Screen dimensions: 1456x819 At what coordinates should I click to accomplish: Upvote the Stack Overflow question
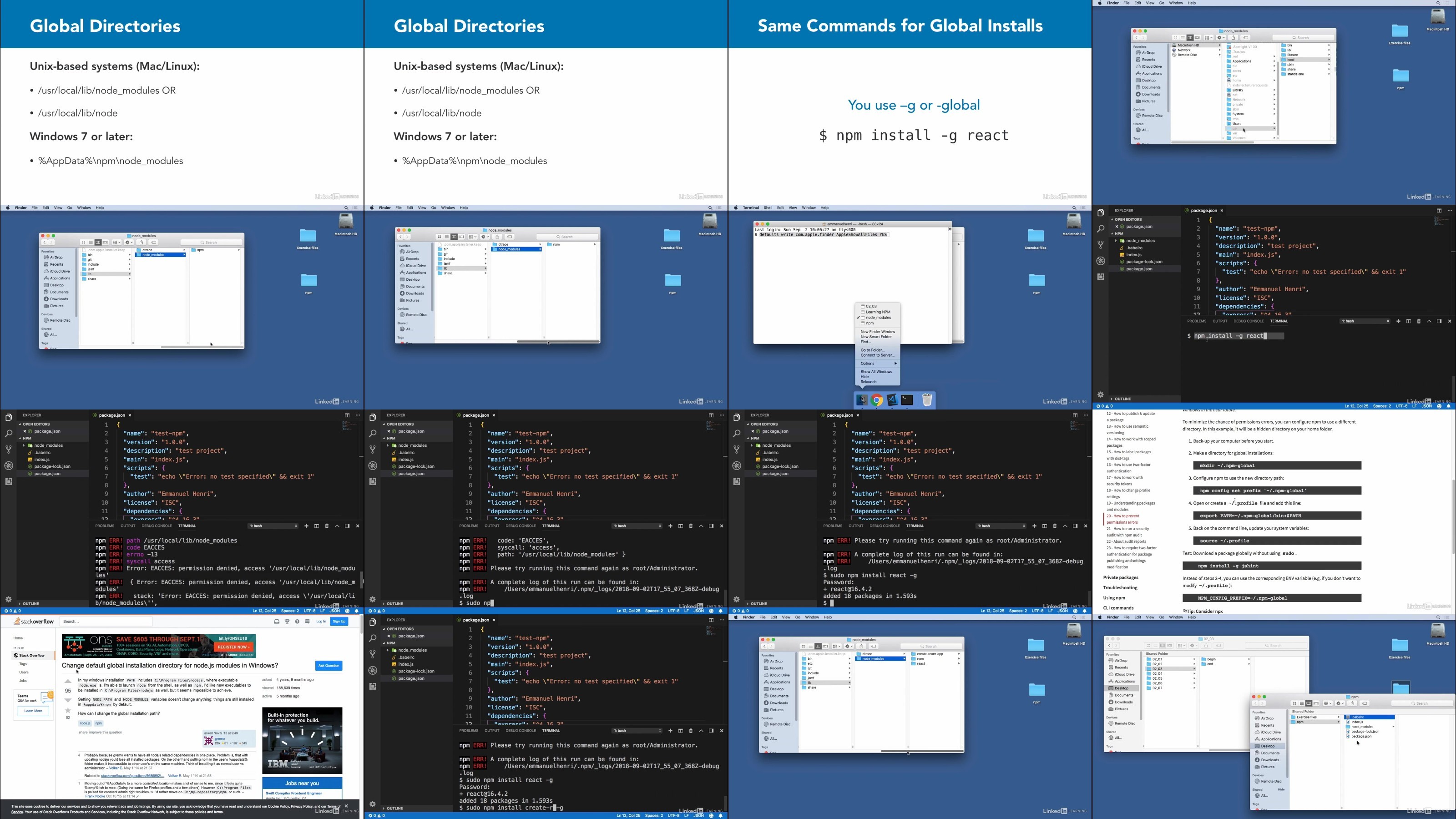point(68,682)
